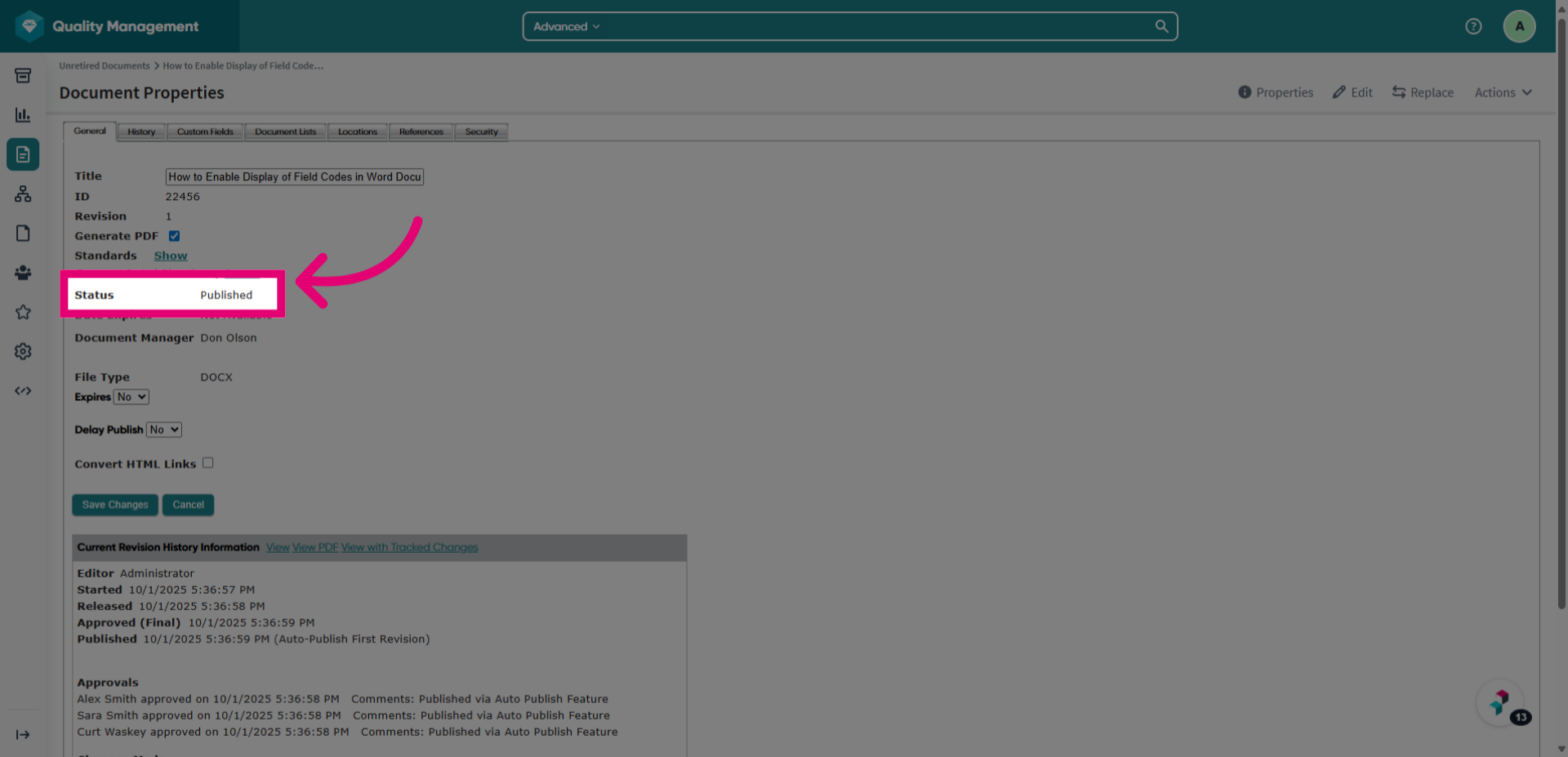Screen dimensions: 1568x757
Task: Open the archive box sidebar icon
Action: [23, 76]
